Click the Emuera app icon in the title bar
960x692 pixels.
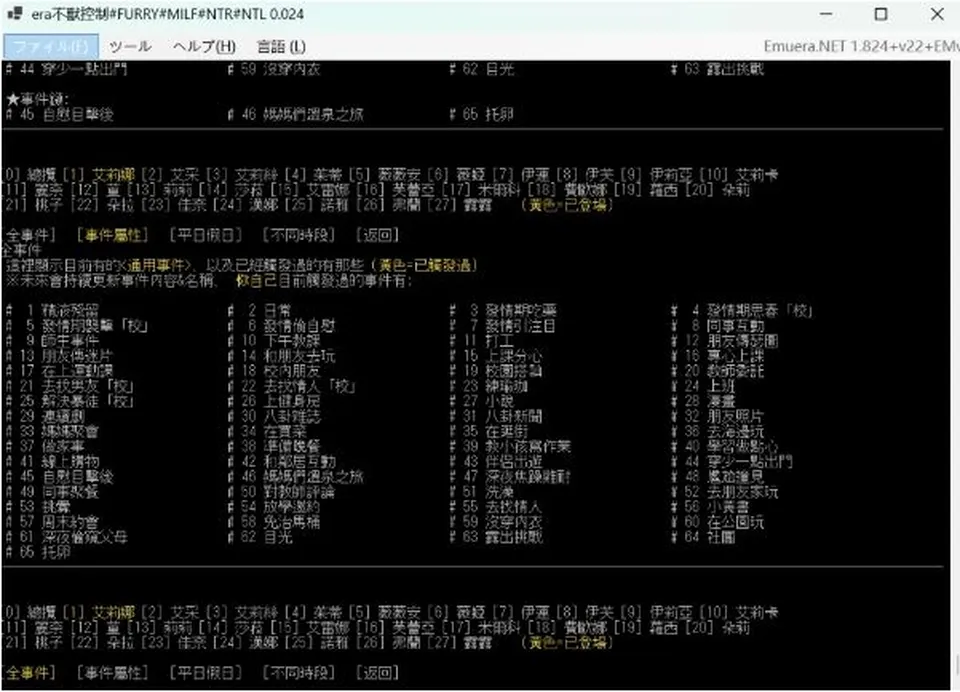15,13
